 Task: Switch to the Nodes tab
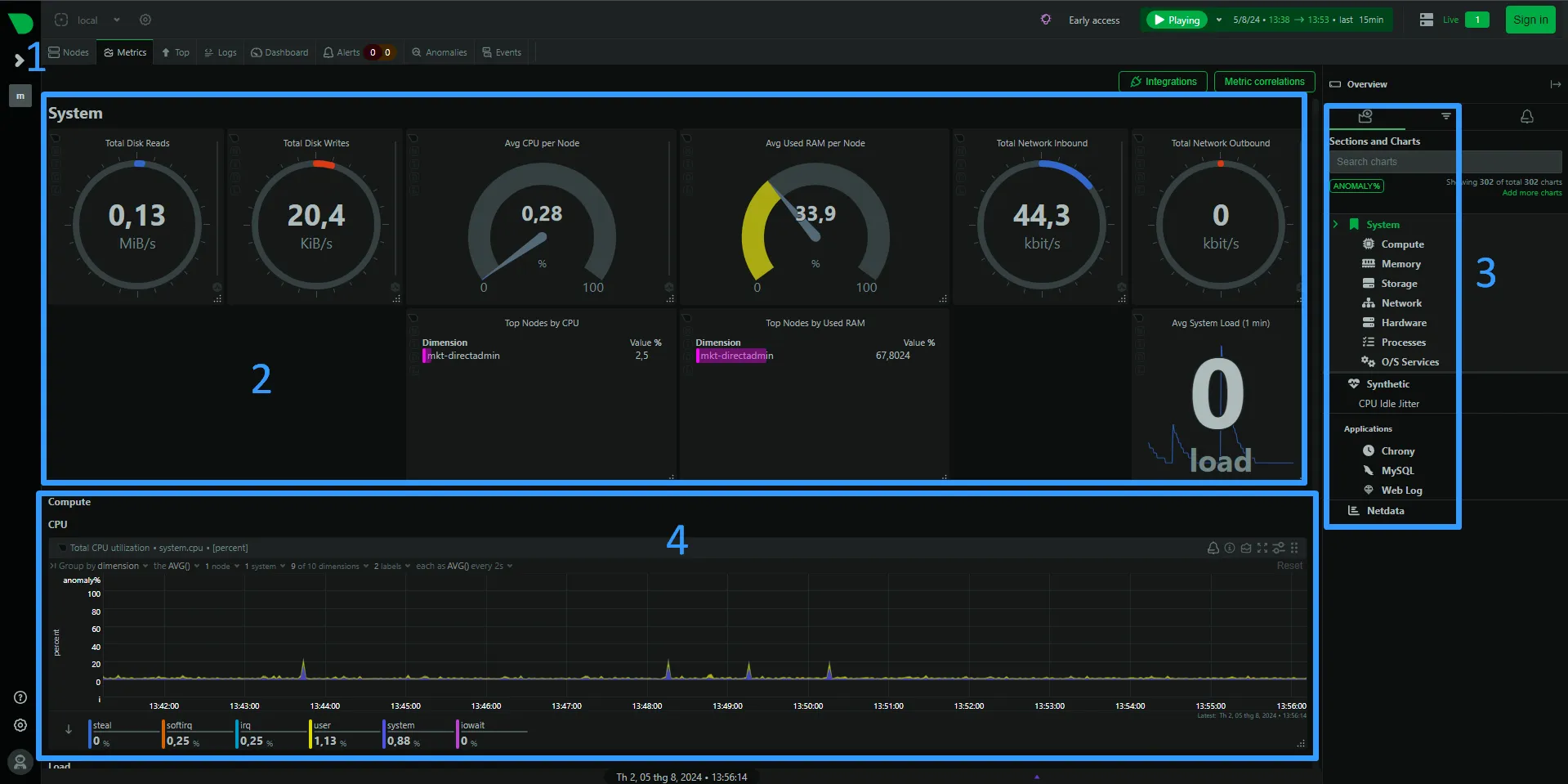(69, 52)
